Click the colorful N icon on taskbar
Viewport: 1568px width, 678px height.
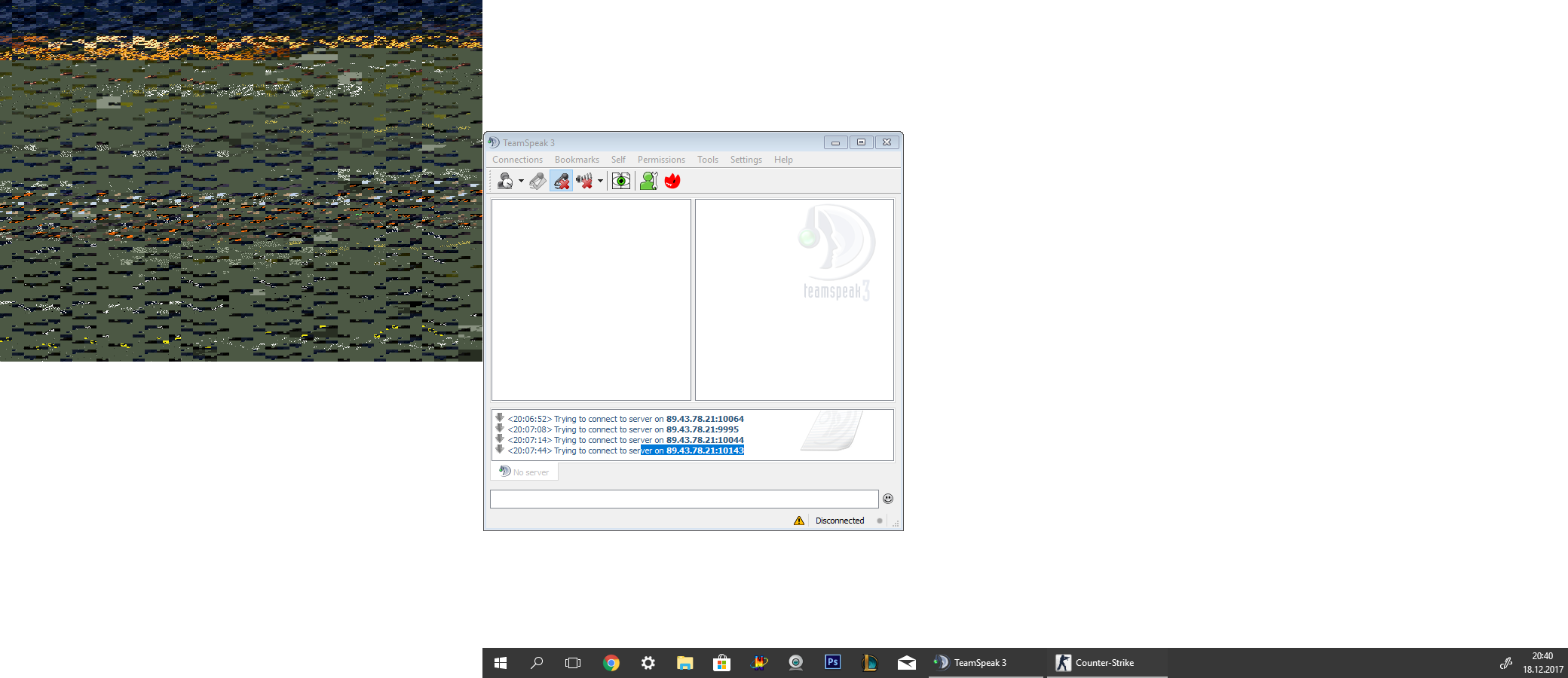click(759, 663)
